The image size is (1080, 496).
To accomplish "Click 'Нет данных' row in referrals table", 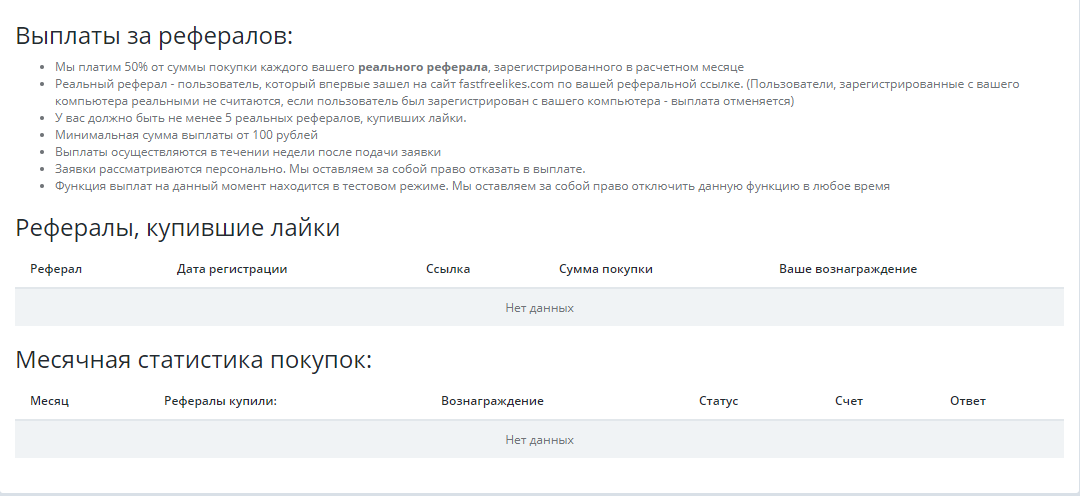I will pos(539,308).
